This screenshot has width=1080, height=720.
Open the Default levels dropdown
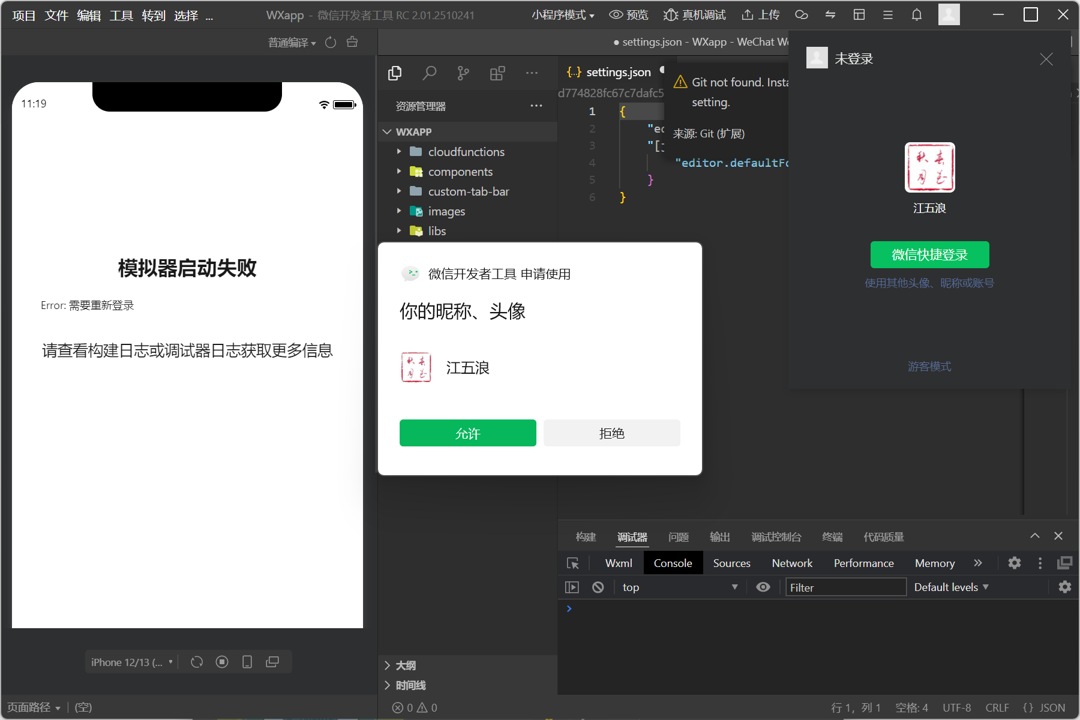(x=951, y=588)
